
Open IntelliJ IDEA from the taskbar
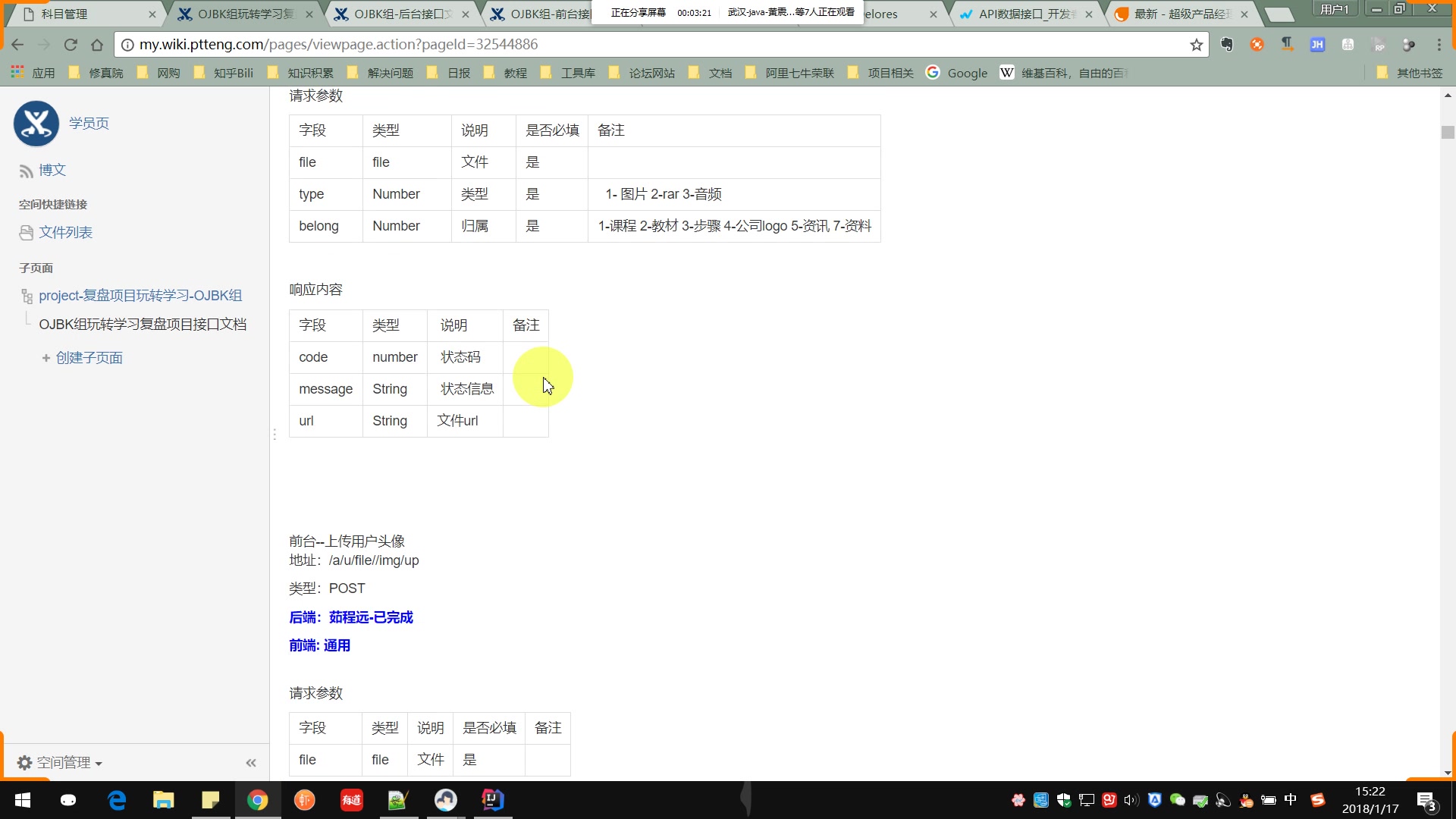click(493, 800)
